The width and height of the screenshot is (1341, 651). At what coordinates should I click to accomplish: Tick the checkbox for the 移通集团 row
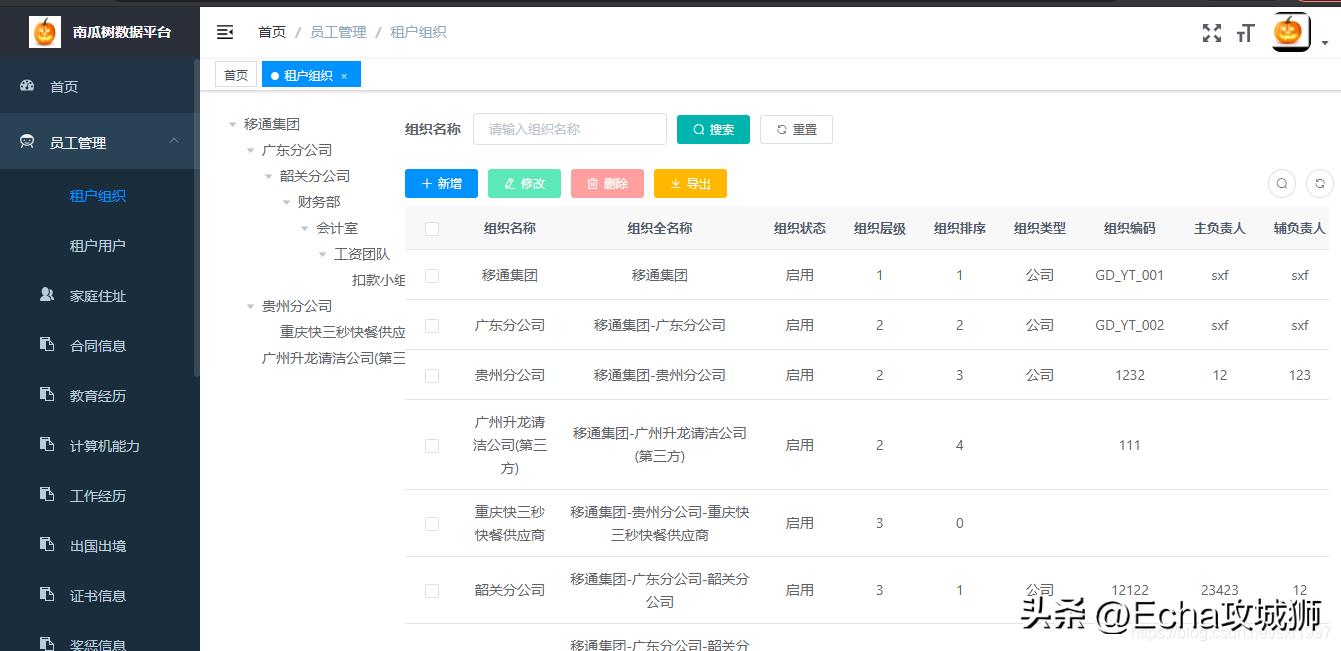(431, 275)
